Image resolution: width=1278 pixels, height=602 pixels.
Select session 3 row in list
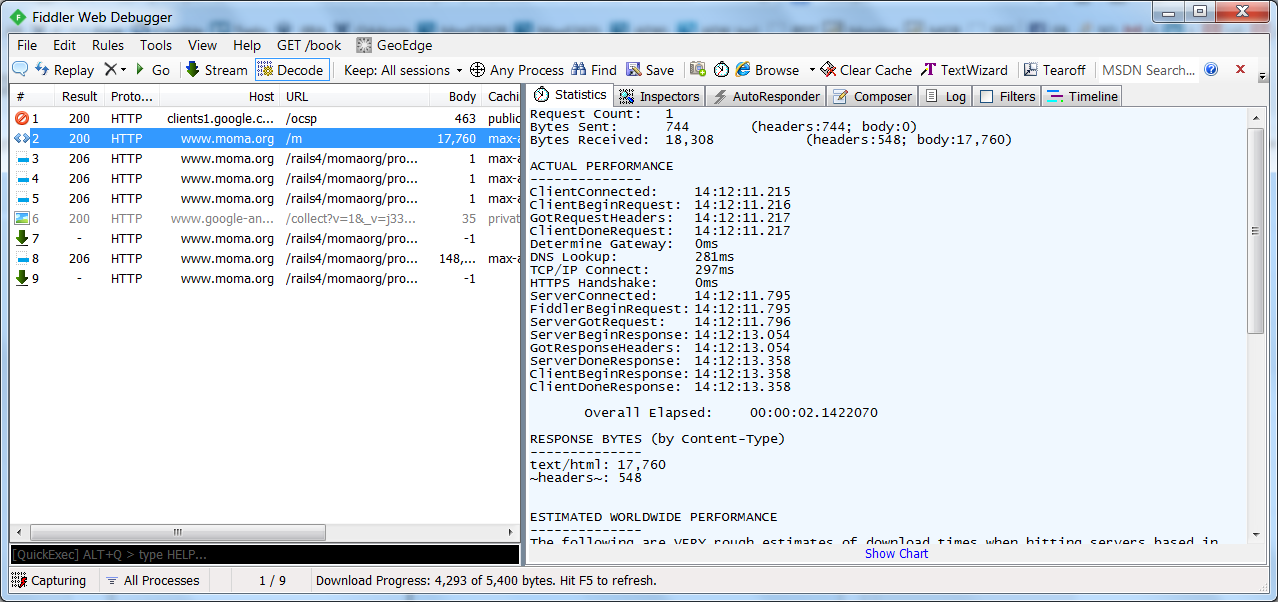[265, 158]
